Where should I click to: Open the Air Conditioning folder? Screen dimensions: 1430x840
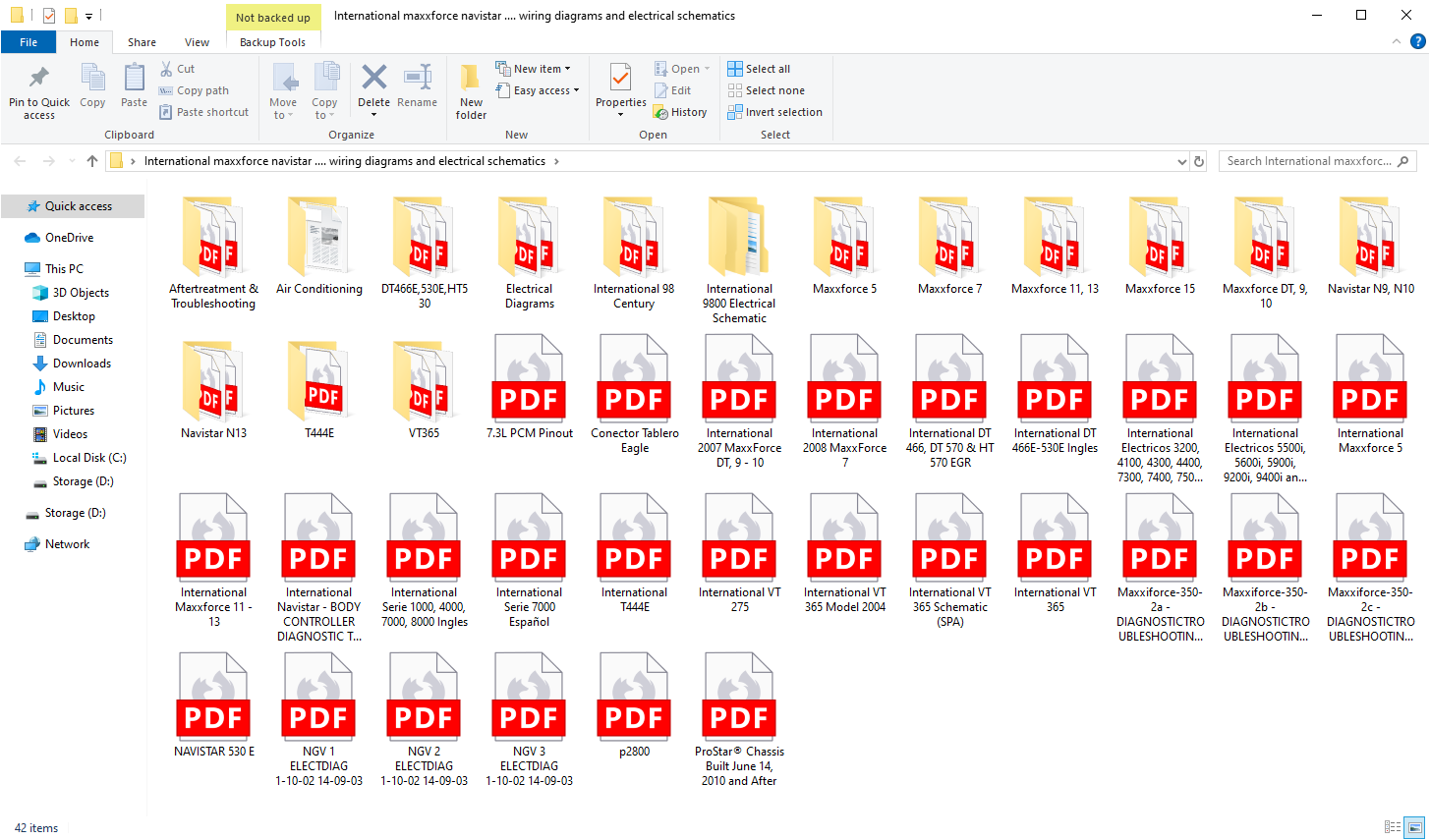[x=319, y=246]
